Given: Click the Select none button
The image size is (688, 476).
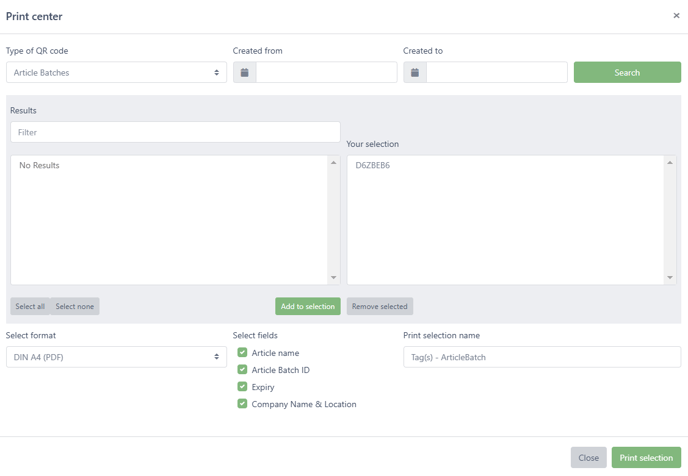Looking at the screenshot, I should coord(75,306).
